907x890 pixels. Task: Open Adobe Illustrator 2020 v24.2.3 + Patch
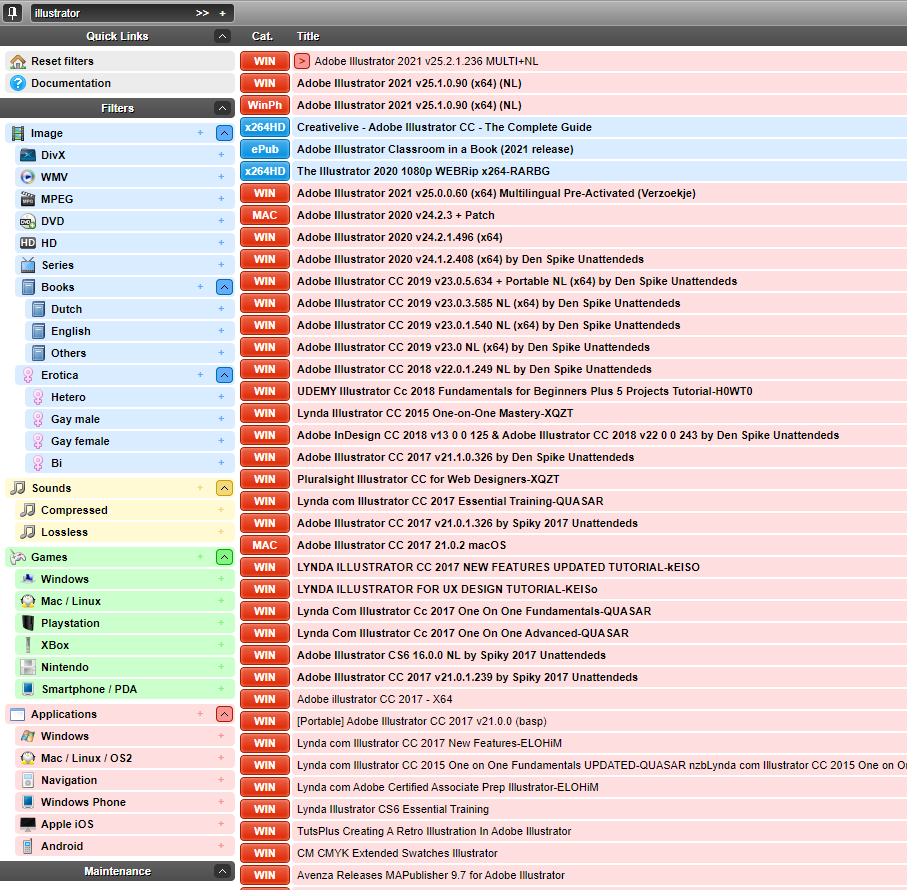(395, 215)
